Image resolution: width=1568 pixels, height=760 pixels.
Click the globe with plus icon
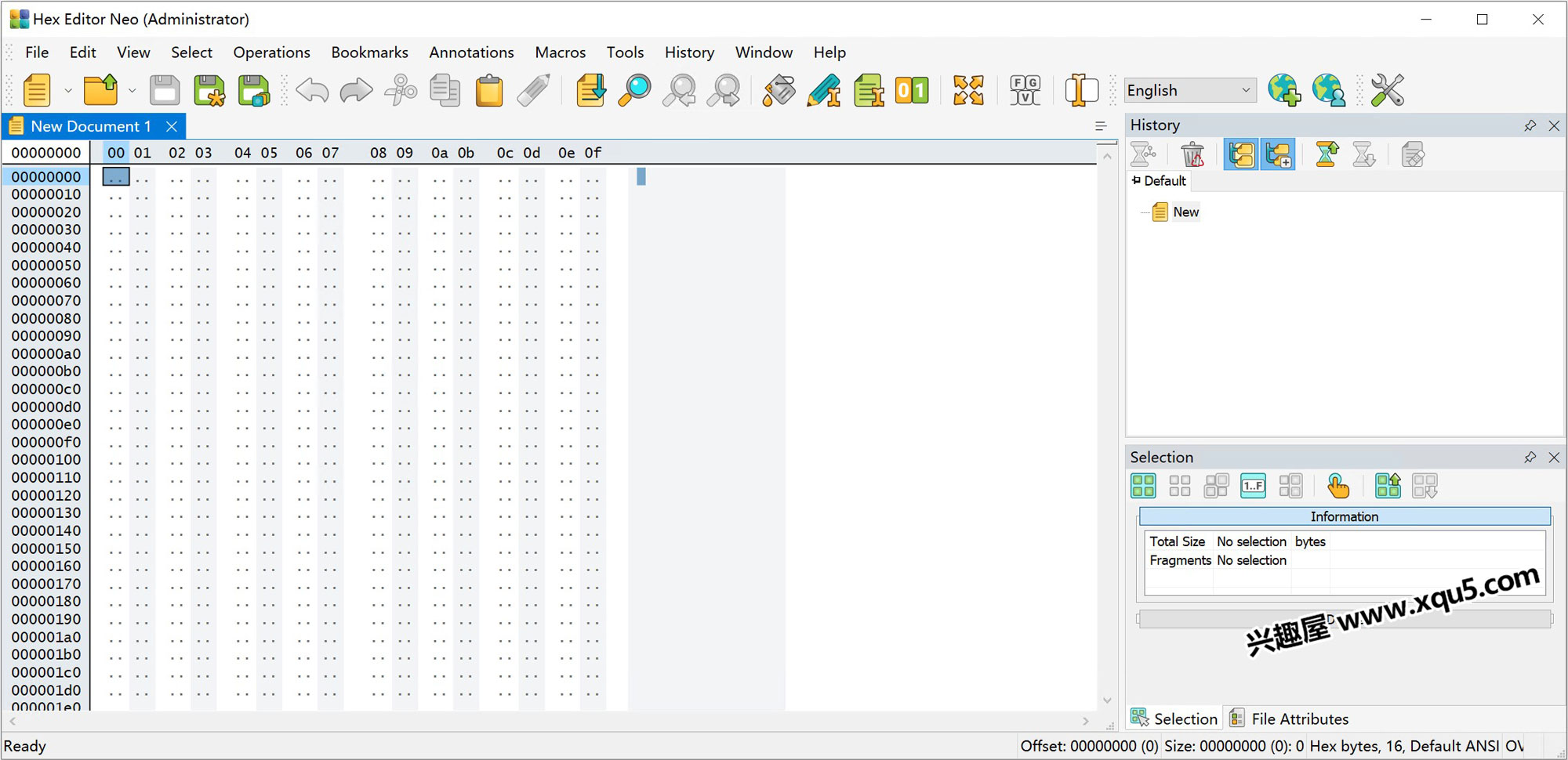1284,90
